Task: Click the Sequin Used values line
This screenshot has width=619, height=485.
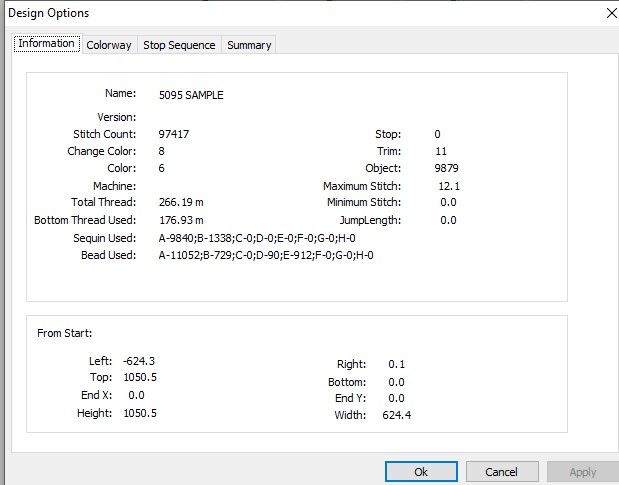Action: pyautogui.click(x=257, y=238)
